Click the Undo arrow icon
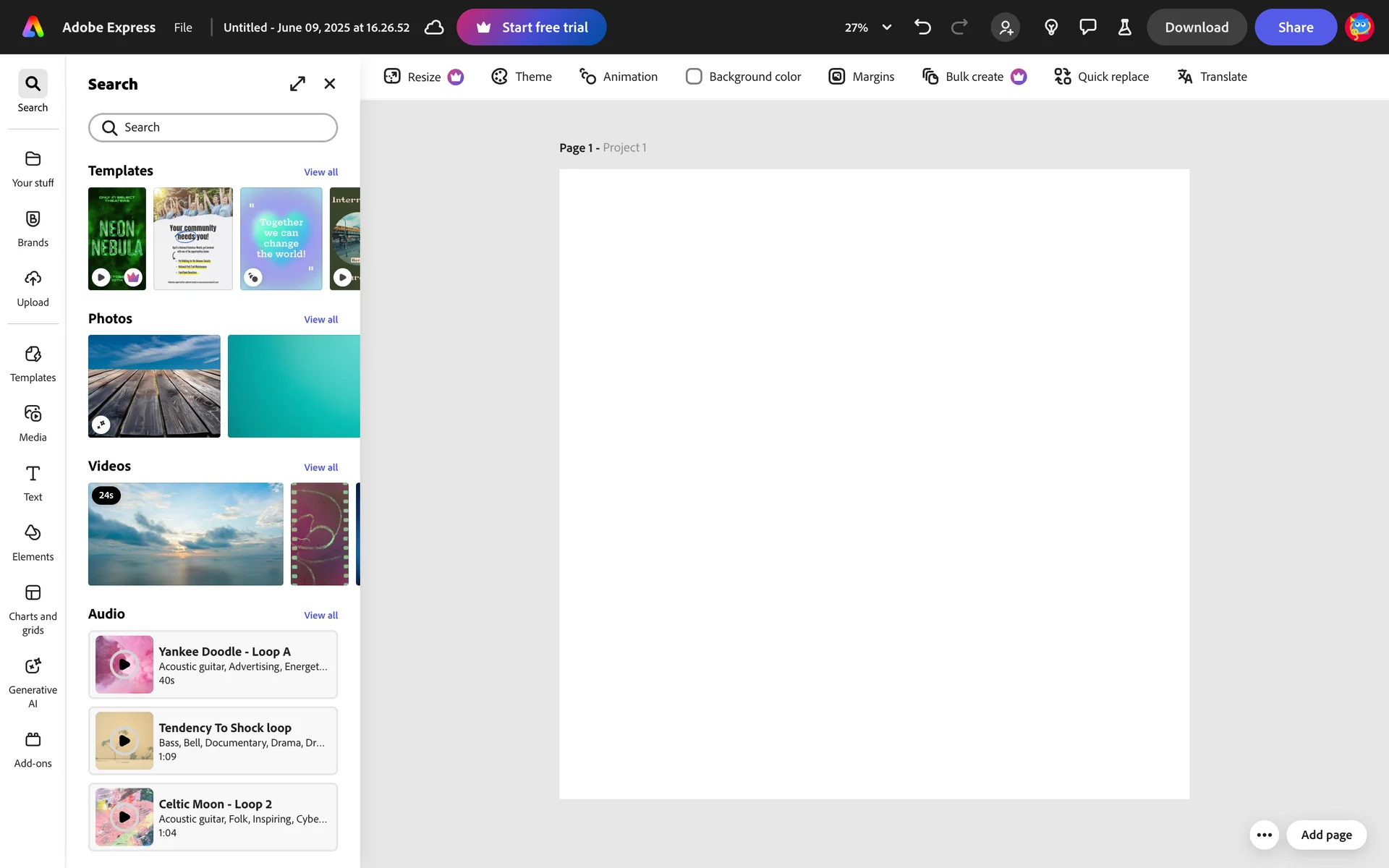 coord(922,27)
